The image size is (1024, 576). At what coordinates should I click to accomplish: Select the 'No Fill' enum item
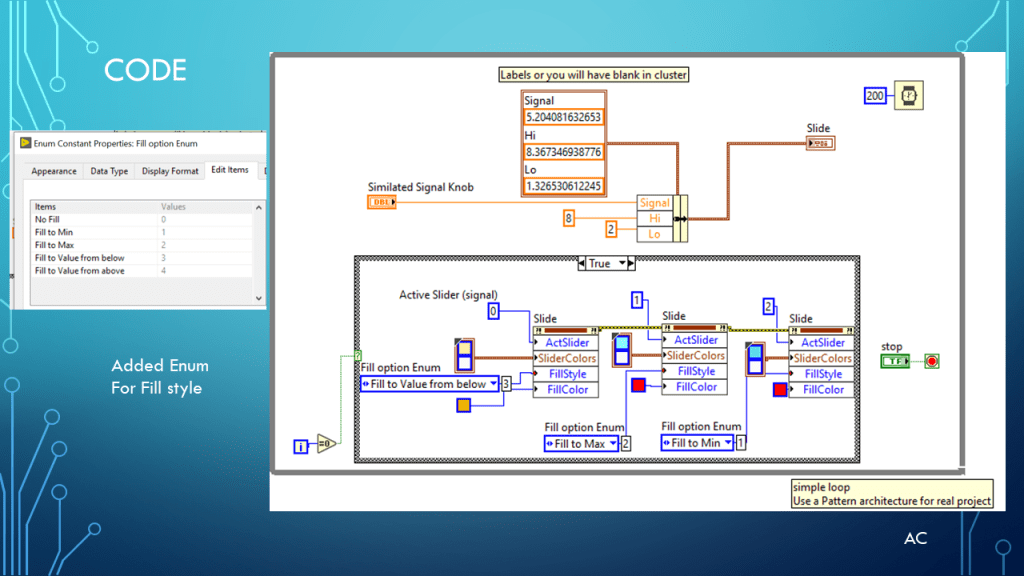tap(48, 219)
